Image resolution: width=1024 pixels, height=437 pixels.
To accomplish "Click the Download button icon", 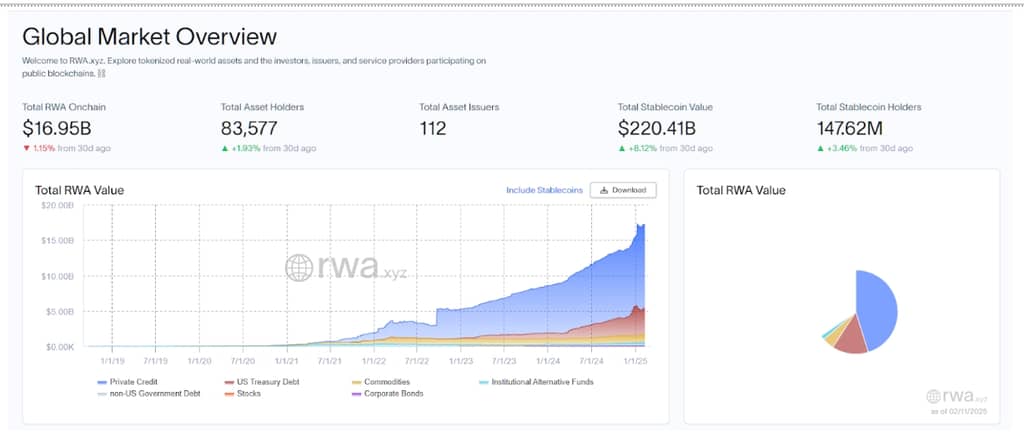I will click(x=604, y=190).
